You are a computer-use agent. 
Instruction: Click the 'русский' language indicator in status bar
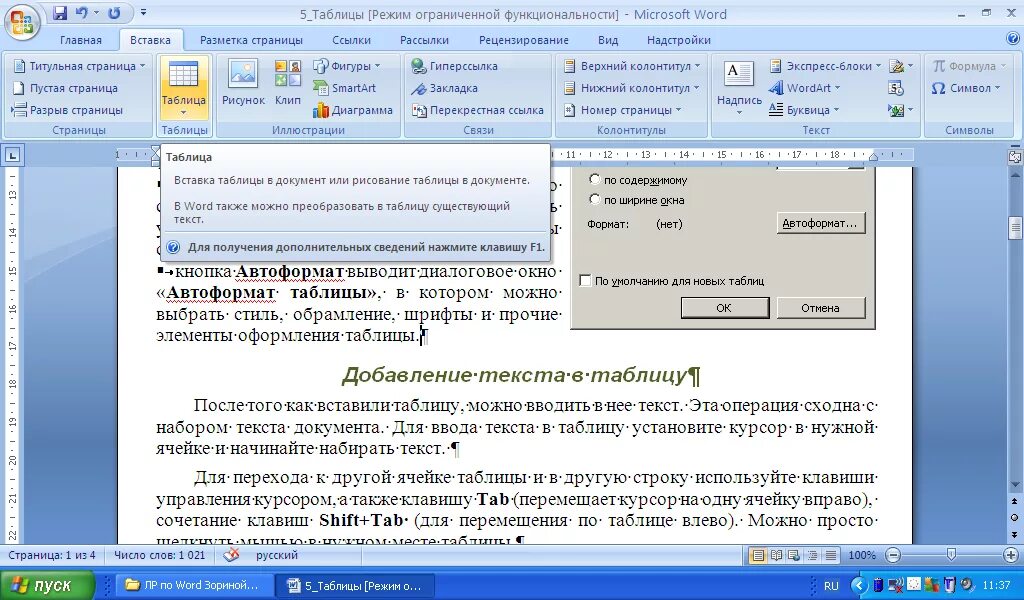point(276,555)
